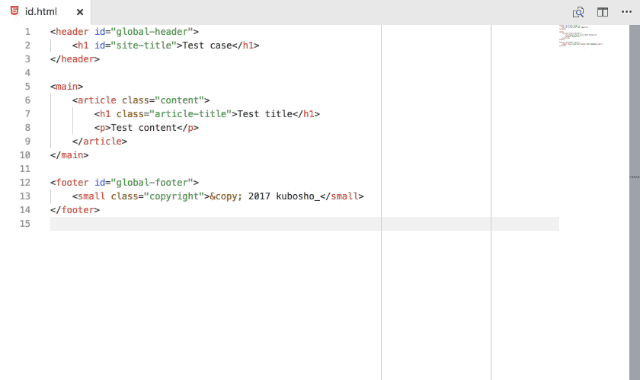
Task: Click the text "2017 kubosho_"
Action: click(x=284, y=196)
